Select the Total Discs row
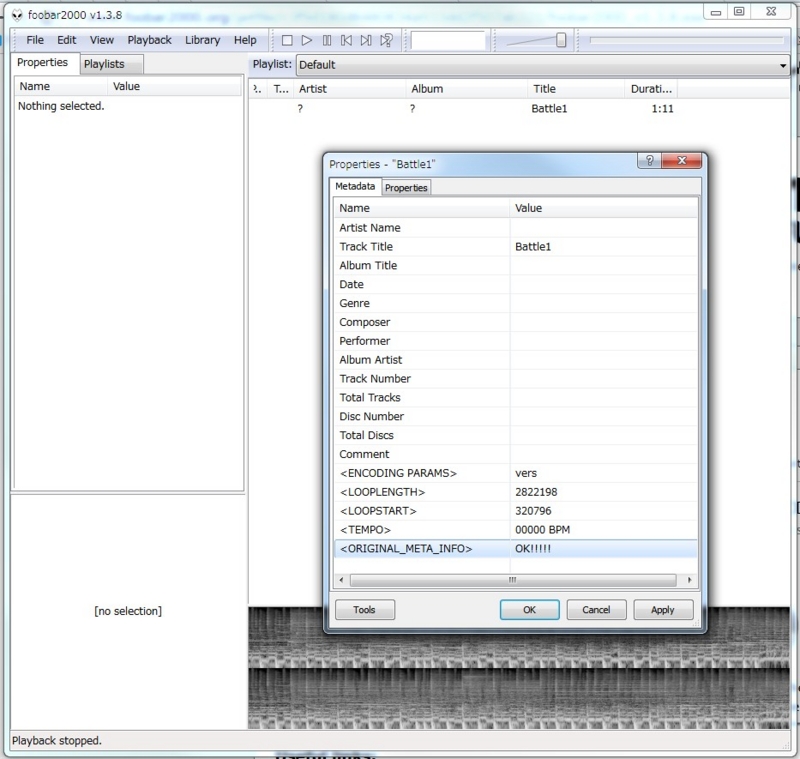Screen dimensions: 800x759 click(516, 436)
